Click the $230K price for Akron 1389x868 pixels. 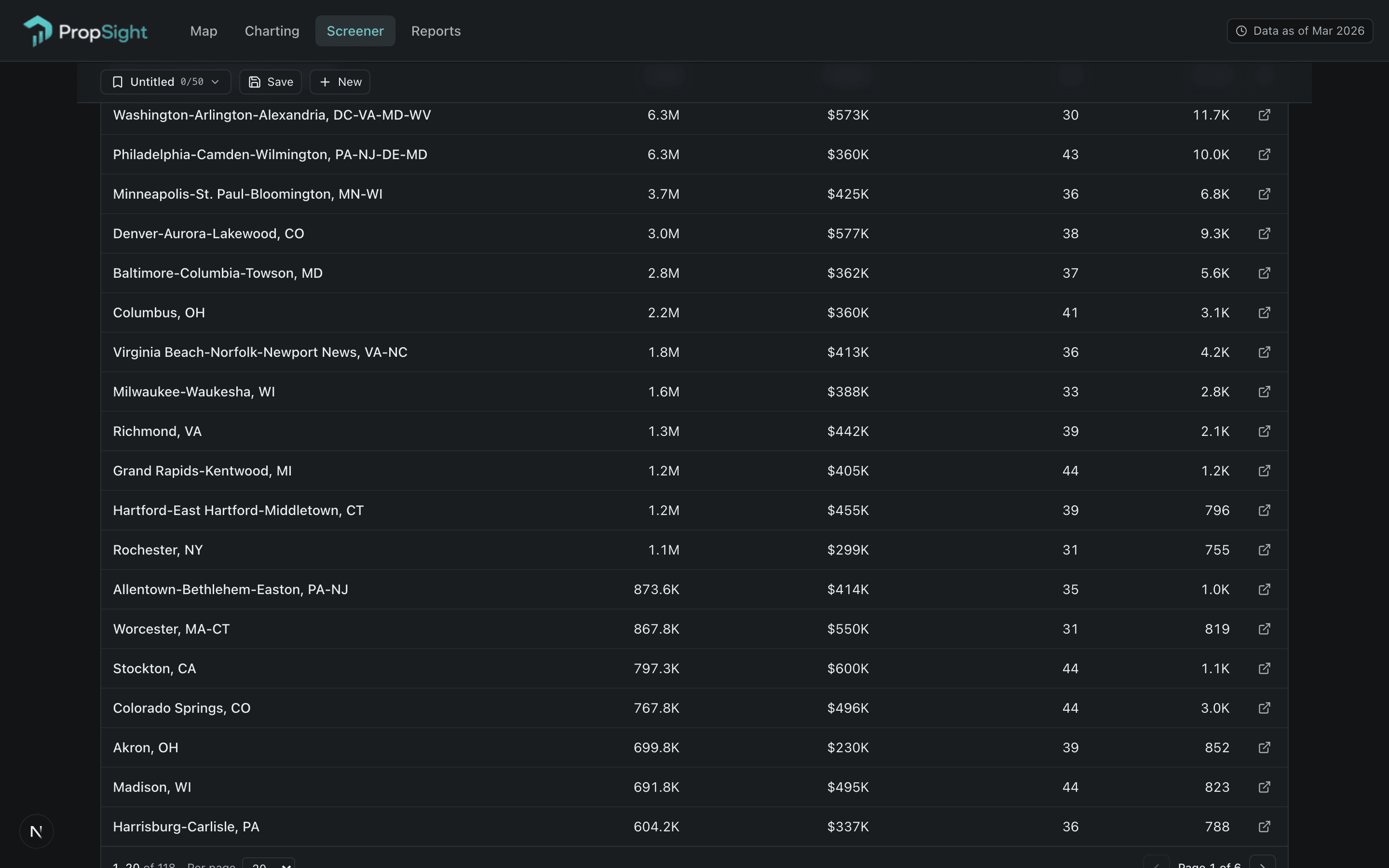tap(848, 747)
